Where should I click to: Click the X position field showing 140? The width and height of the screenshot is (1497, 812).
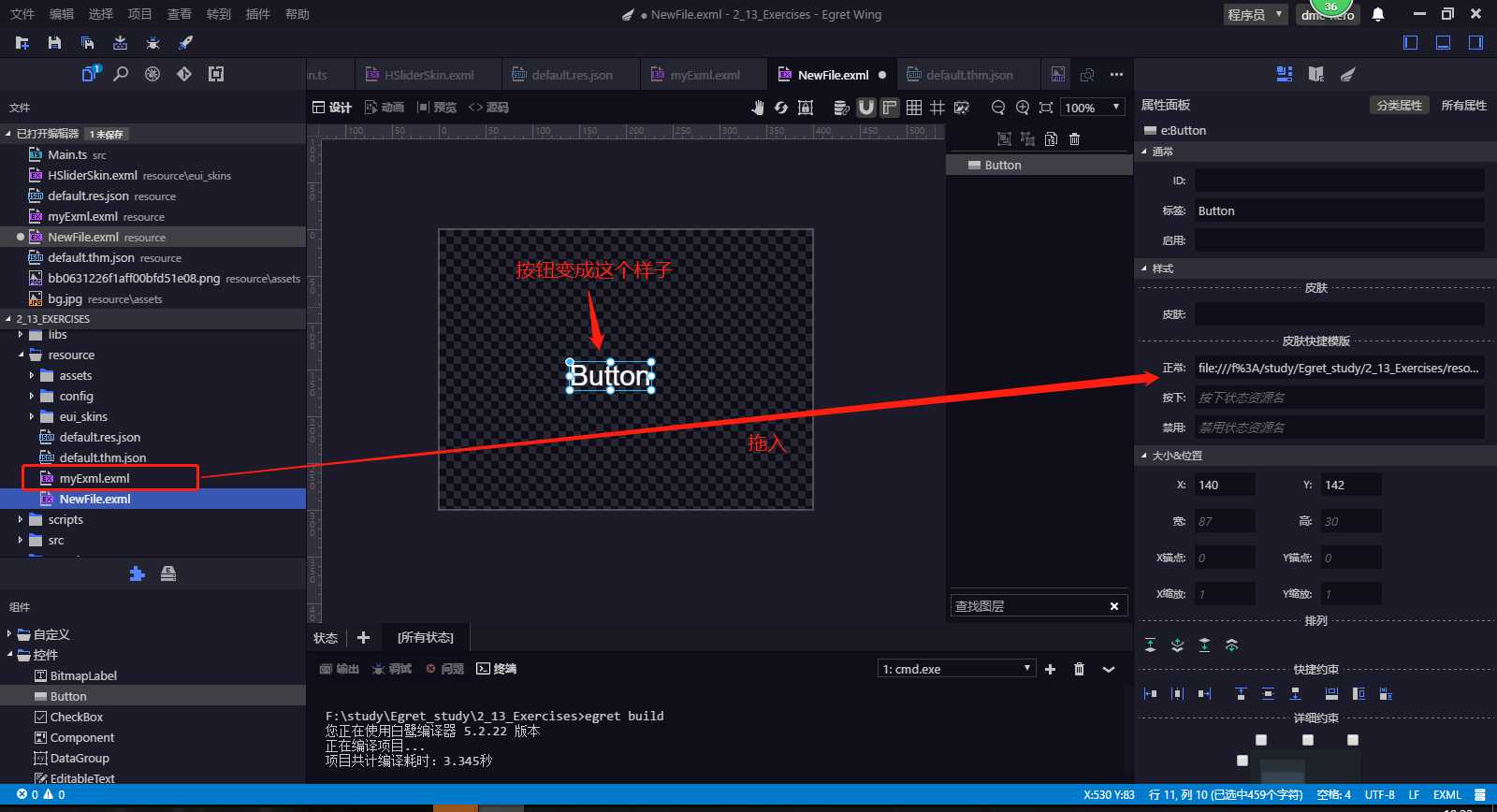pyautogui.click(x=1225, y=485)
